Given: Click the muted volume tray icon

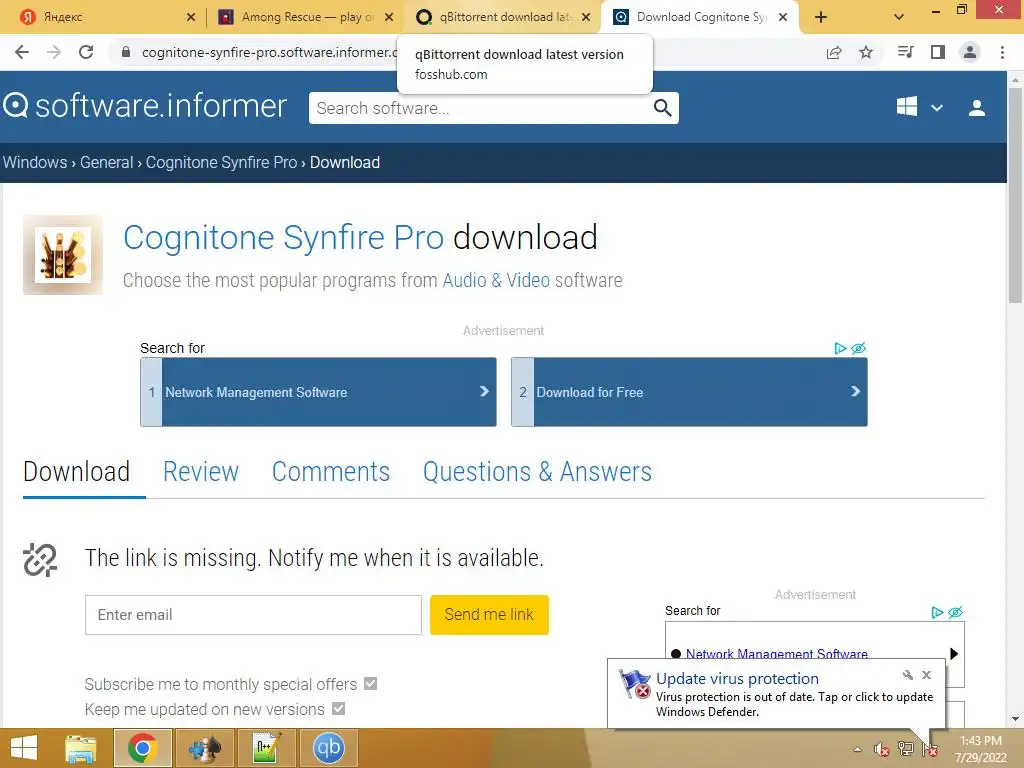Looking at the screenshot, I should (882, 750).
